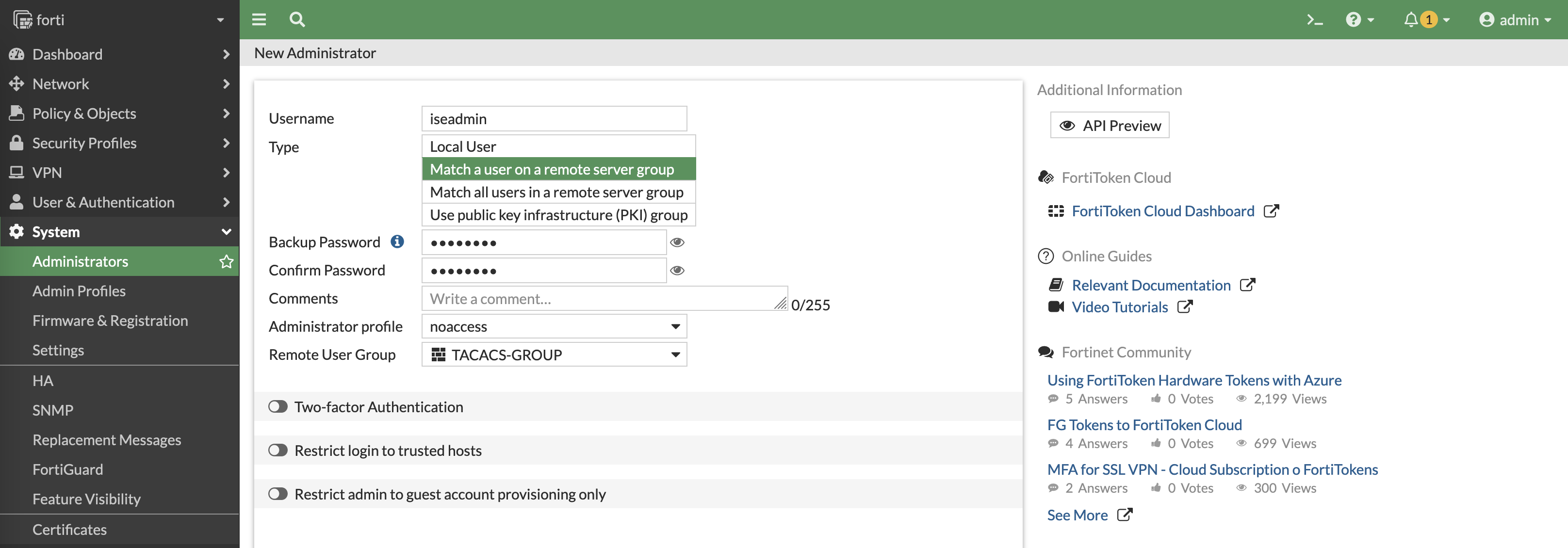
Task: Toggle Restrict login to trusted hosts
Action: 278,450
